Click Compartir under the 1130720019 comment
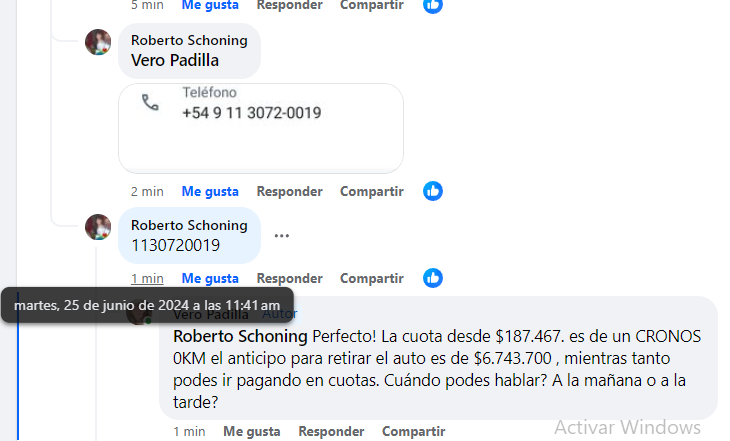The width and height of the screenshot is (730, 441). point(372,278)
